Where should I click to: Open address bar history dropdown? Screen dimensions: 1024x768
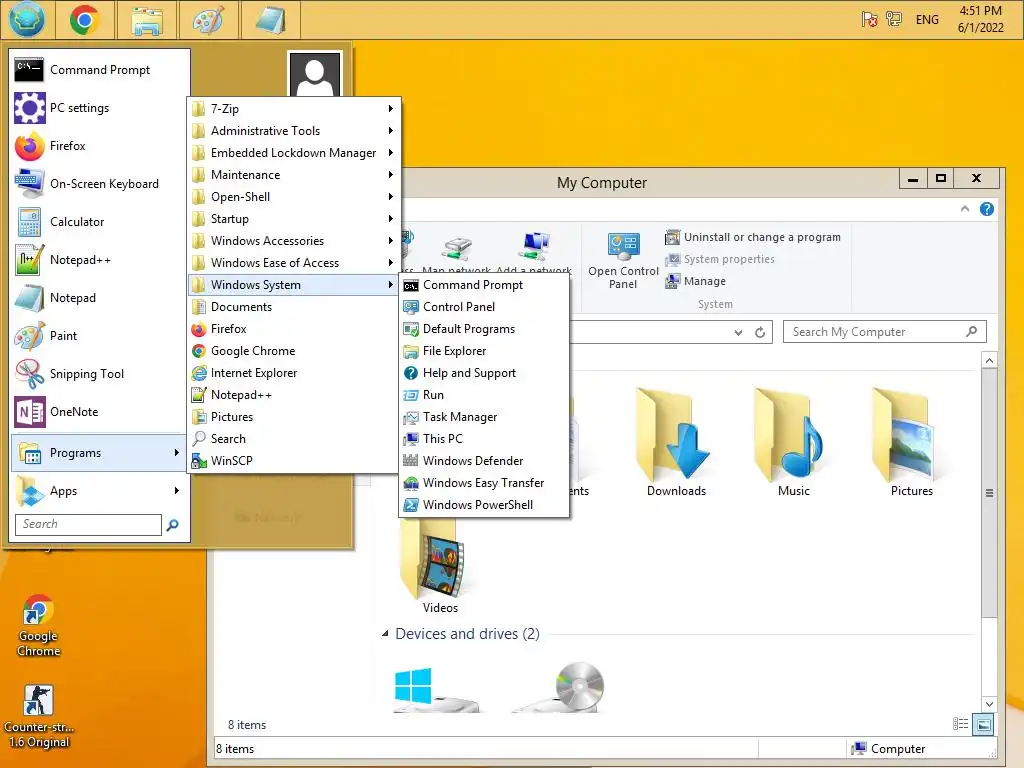pyautogui.click(x=738, y=332)
